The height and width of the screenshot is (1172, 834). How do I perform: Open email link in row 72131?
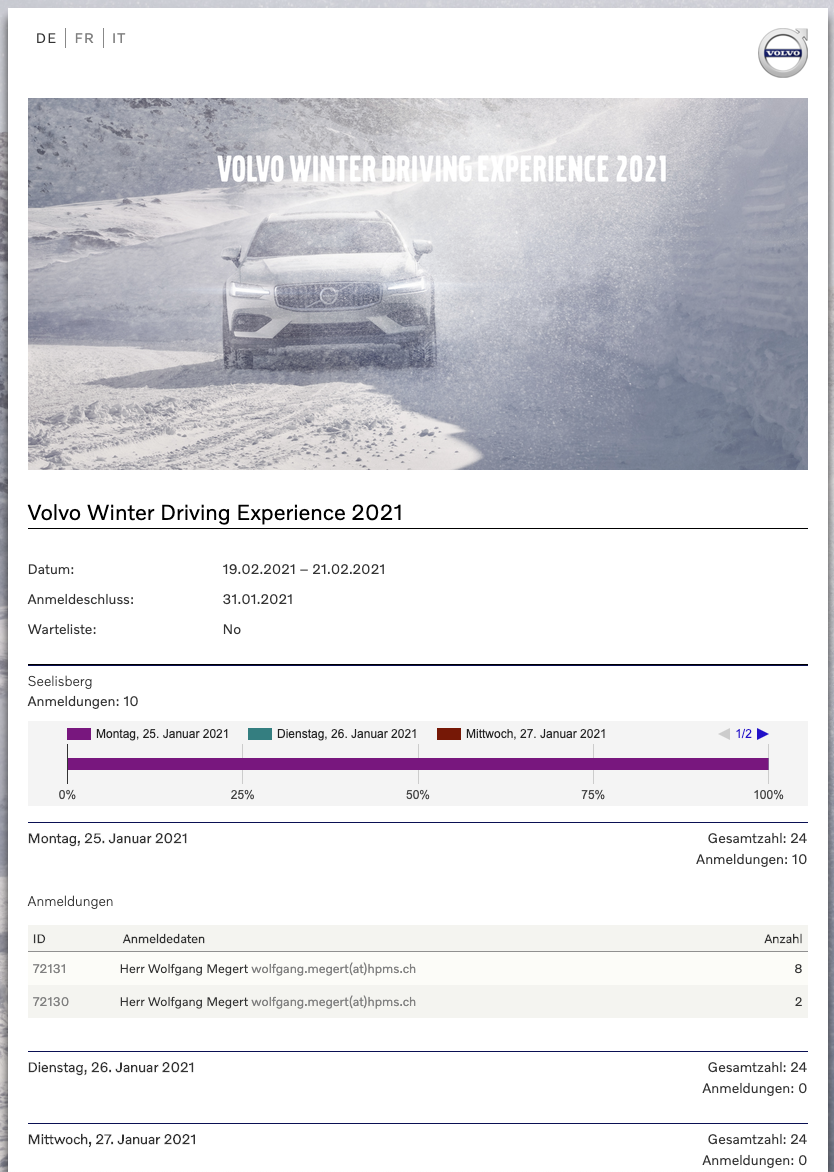(x=333, y=969)
